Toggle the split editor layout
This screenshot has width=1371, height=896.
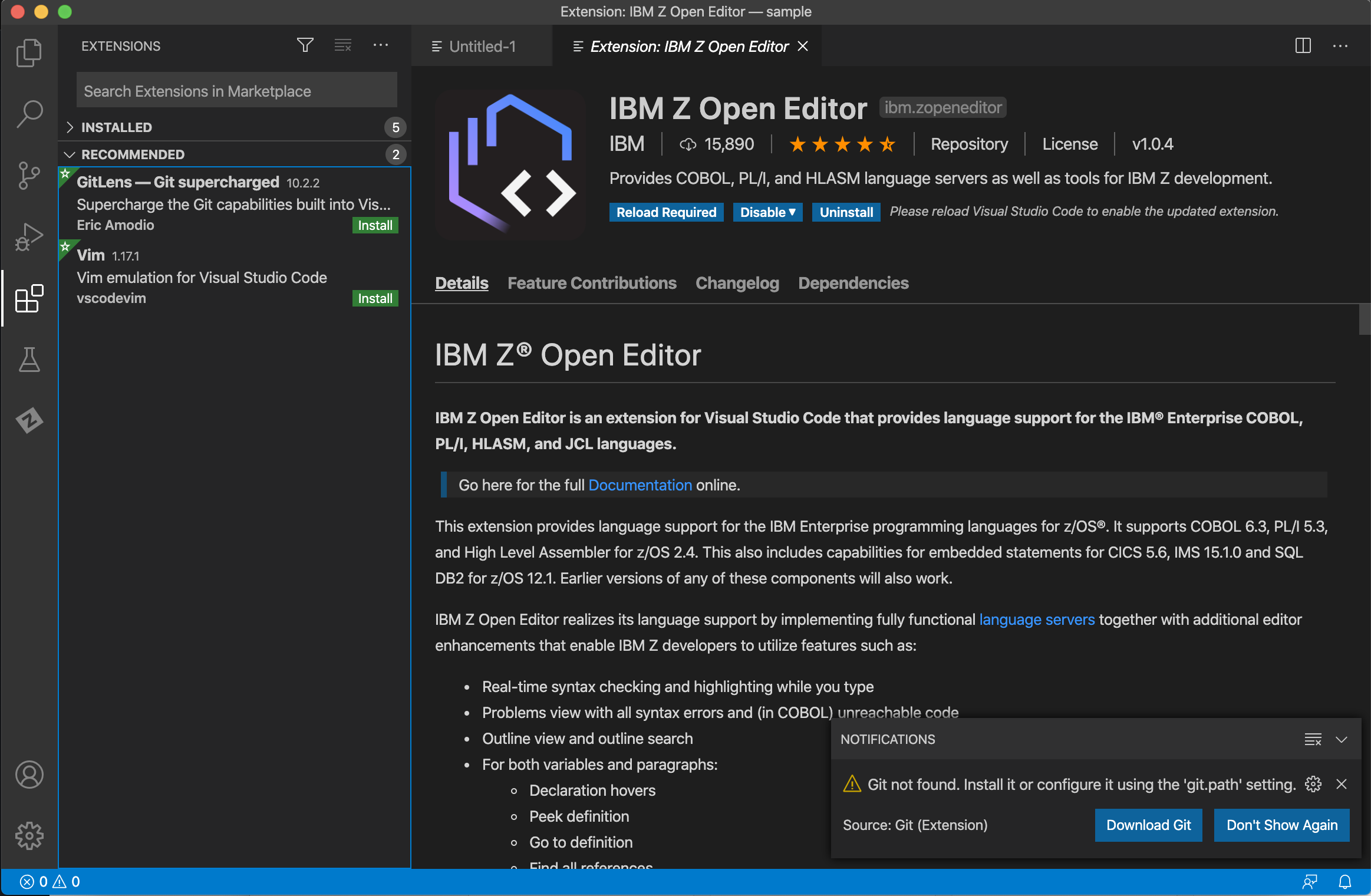[x=1303, y=46]
